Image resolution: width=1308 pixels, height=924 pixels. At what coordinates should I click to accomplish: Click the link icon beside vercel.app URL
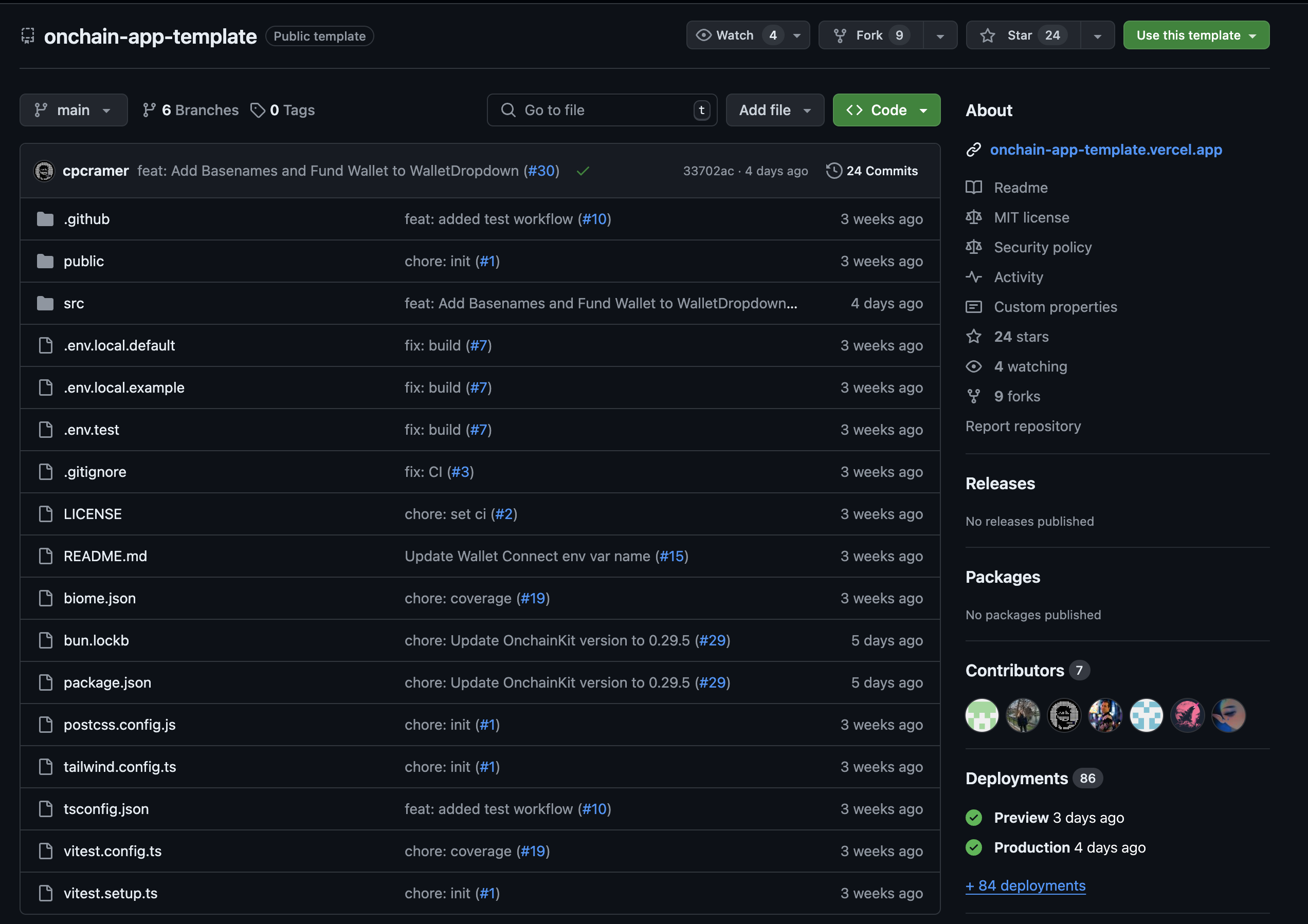(974, 150)
